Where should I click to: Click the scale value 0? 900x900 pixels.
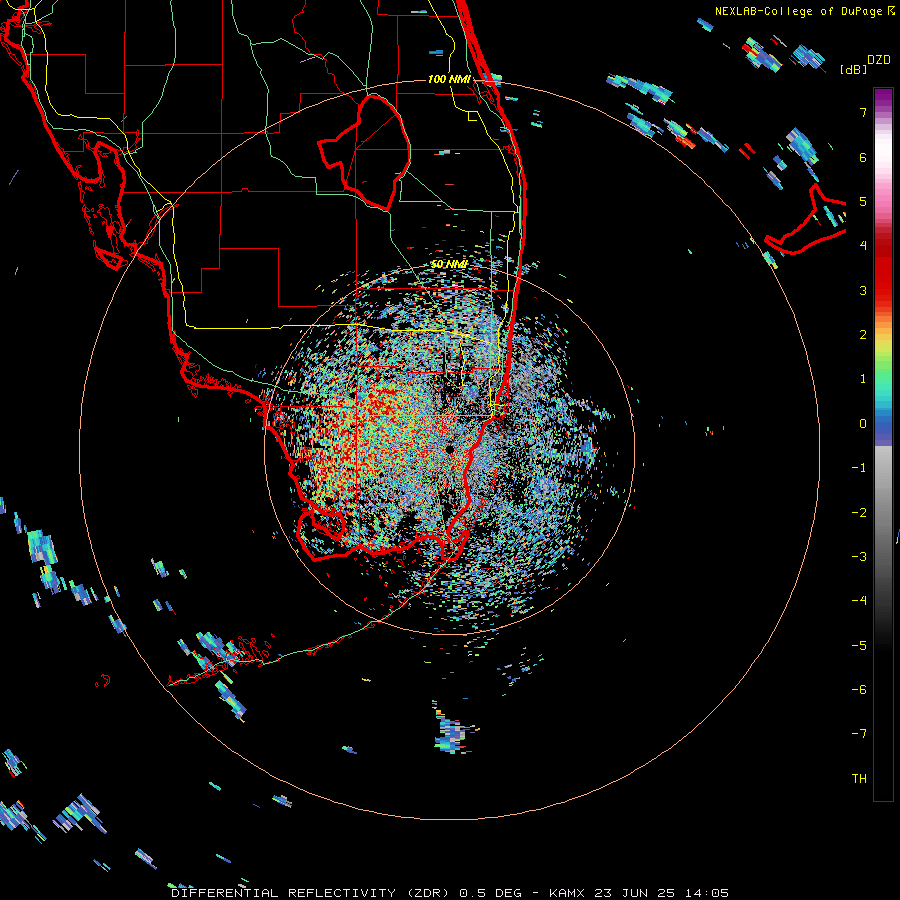863,424
